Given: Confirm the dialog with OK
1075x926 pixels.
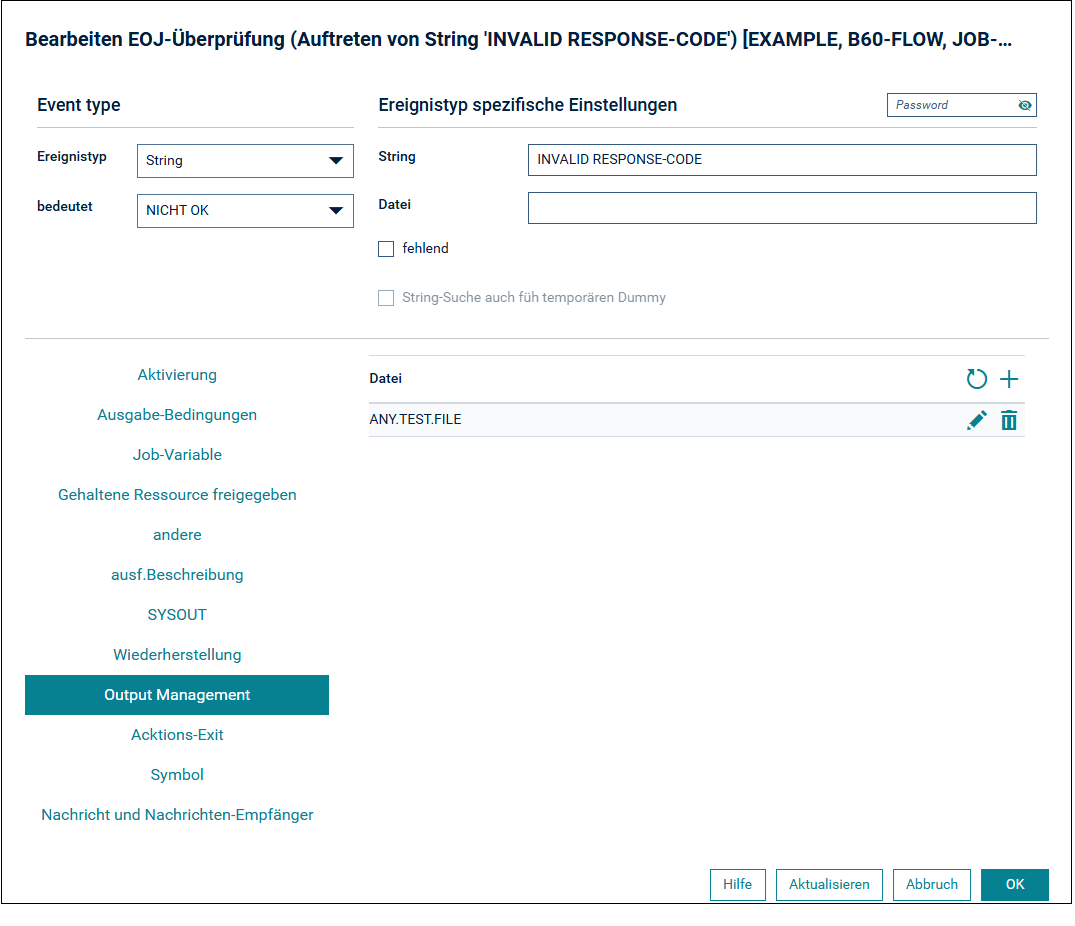Looking at the screenshot, I should 1015,884.
